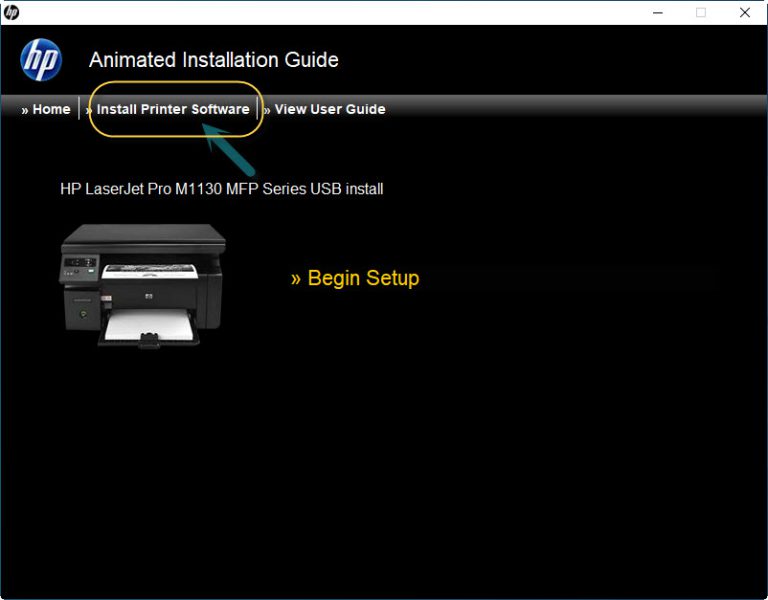This screenshot has height=600, width=768.
Task: Open the Home navigation item
Action: click(46, 109)
